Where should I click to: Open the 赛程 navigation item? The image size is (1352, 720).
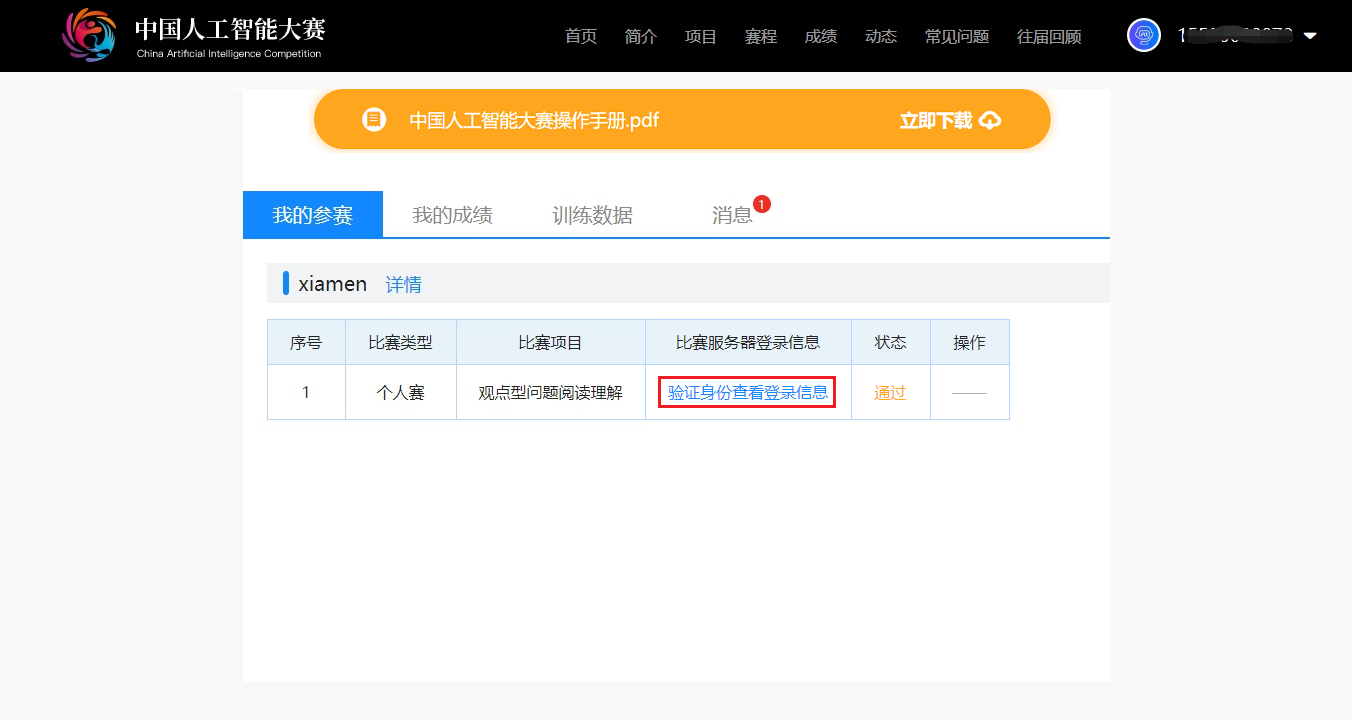(x=761, y=36)
